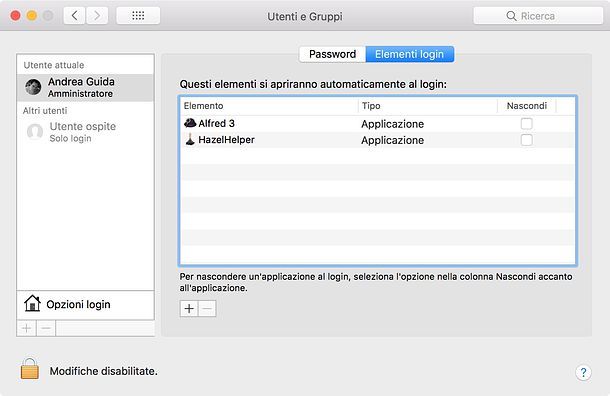Click in the Ricerca search field
This screenshot has height=396, width=610.
538,16
